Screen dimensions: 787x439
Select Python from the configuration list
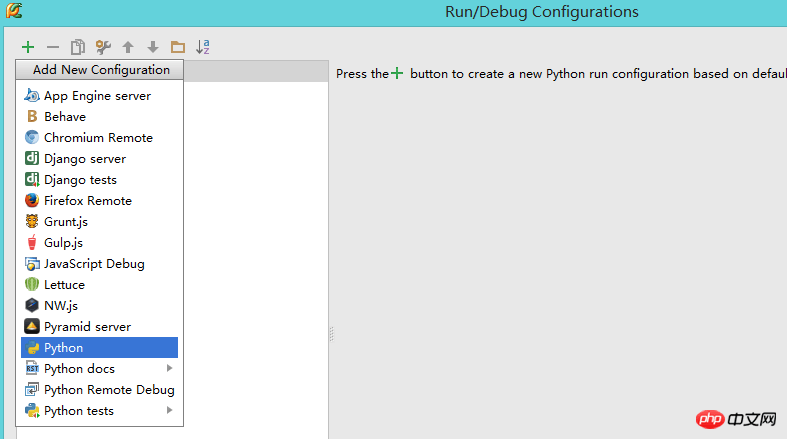[x=99, y=347]
